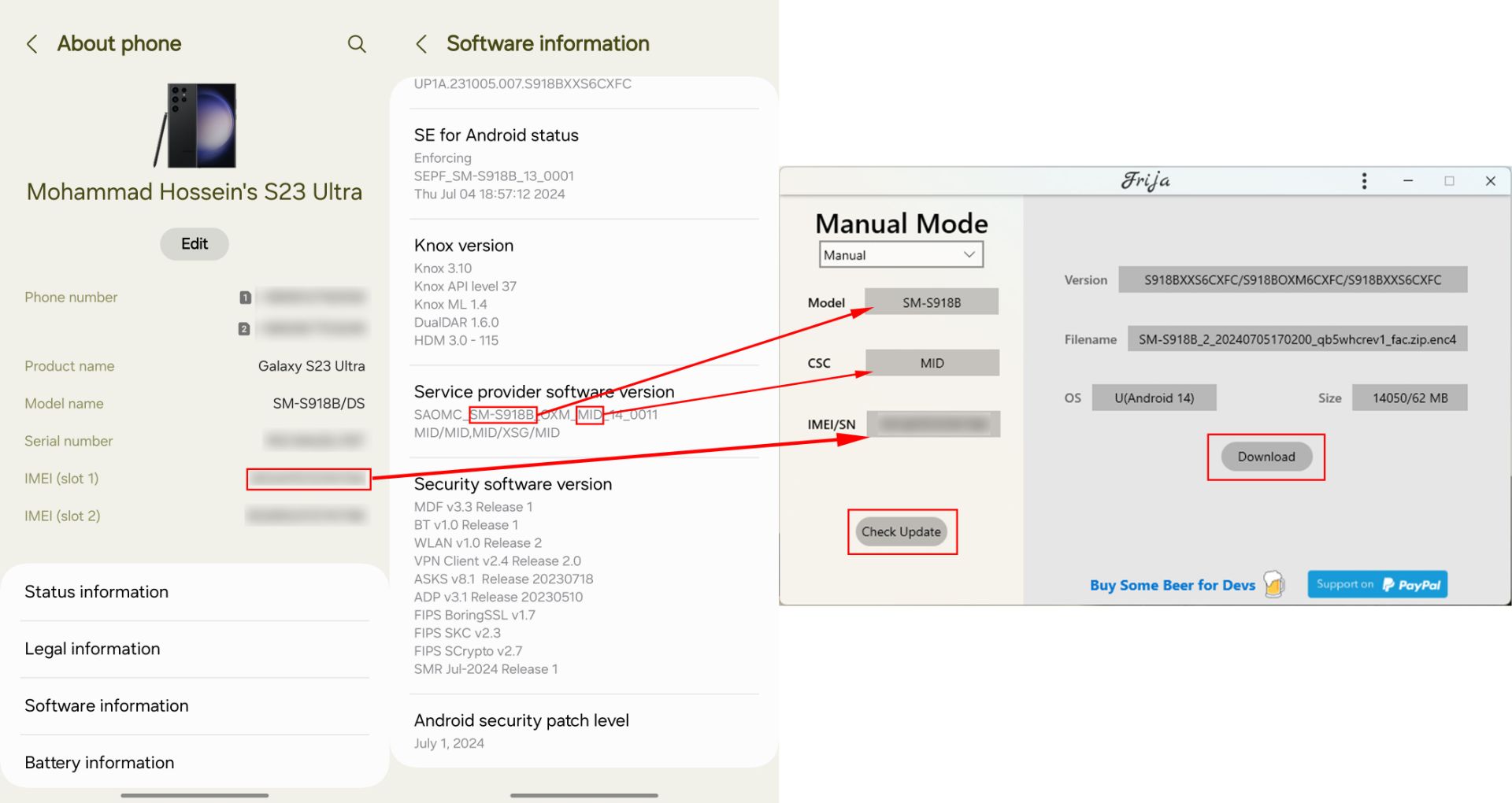
Task: Click Support on PayPal button
Action: (x=1377, y=584)
